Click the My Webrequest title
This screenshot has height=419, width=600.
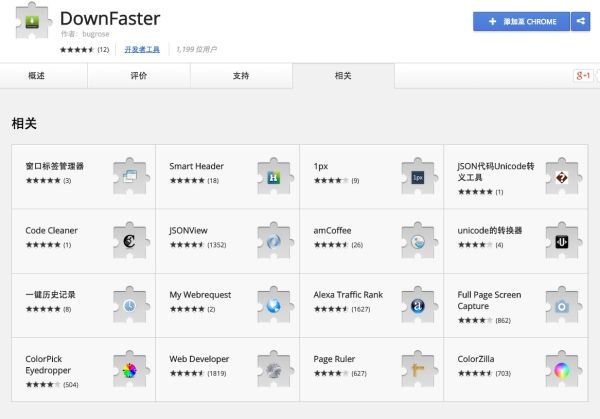pyautogui.click(x=200, y=295)
